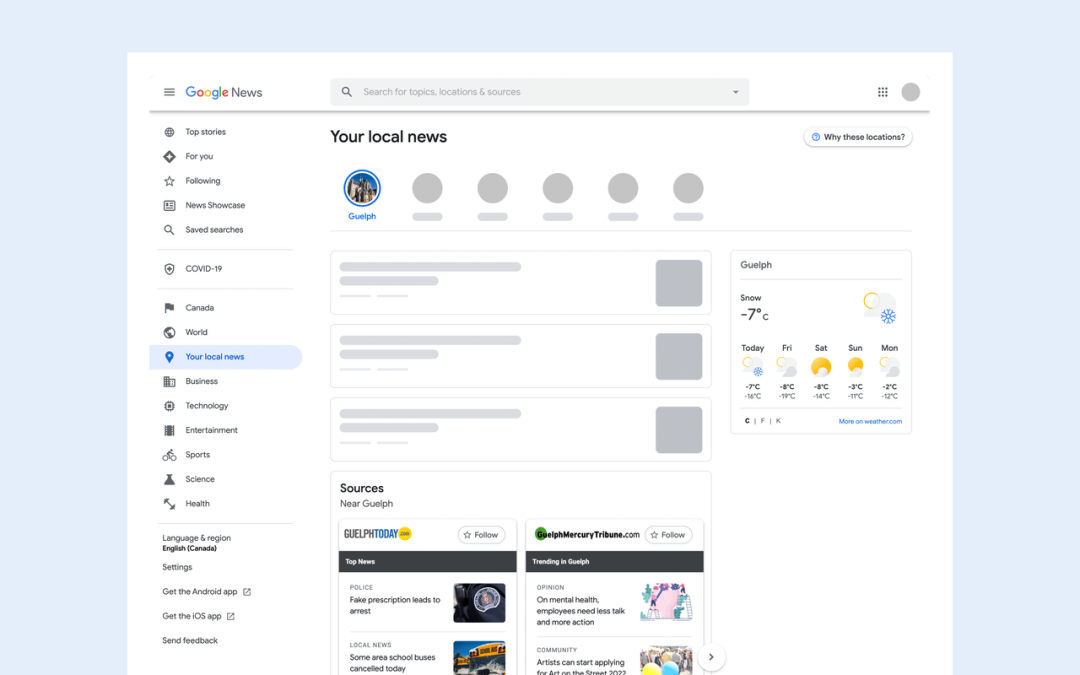Open the account avatar
The height and width of the screenshot is (675, 1080).
pos(911,92)
